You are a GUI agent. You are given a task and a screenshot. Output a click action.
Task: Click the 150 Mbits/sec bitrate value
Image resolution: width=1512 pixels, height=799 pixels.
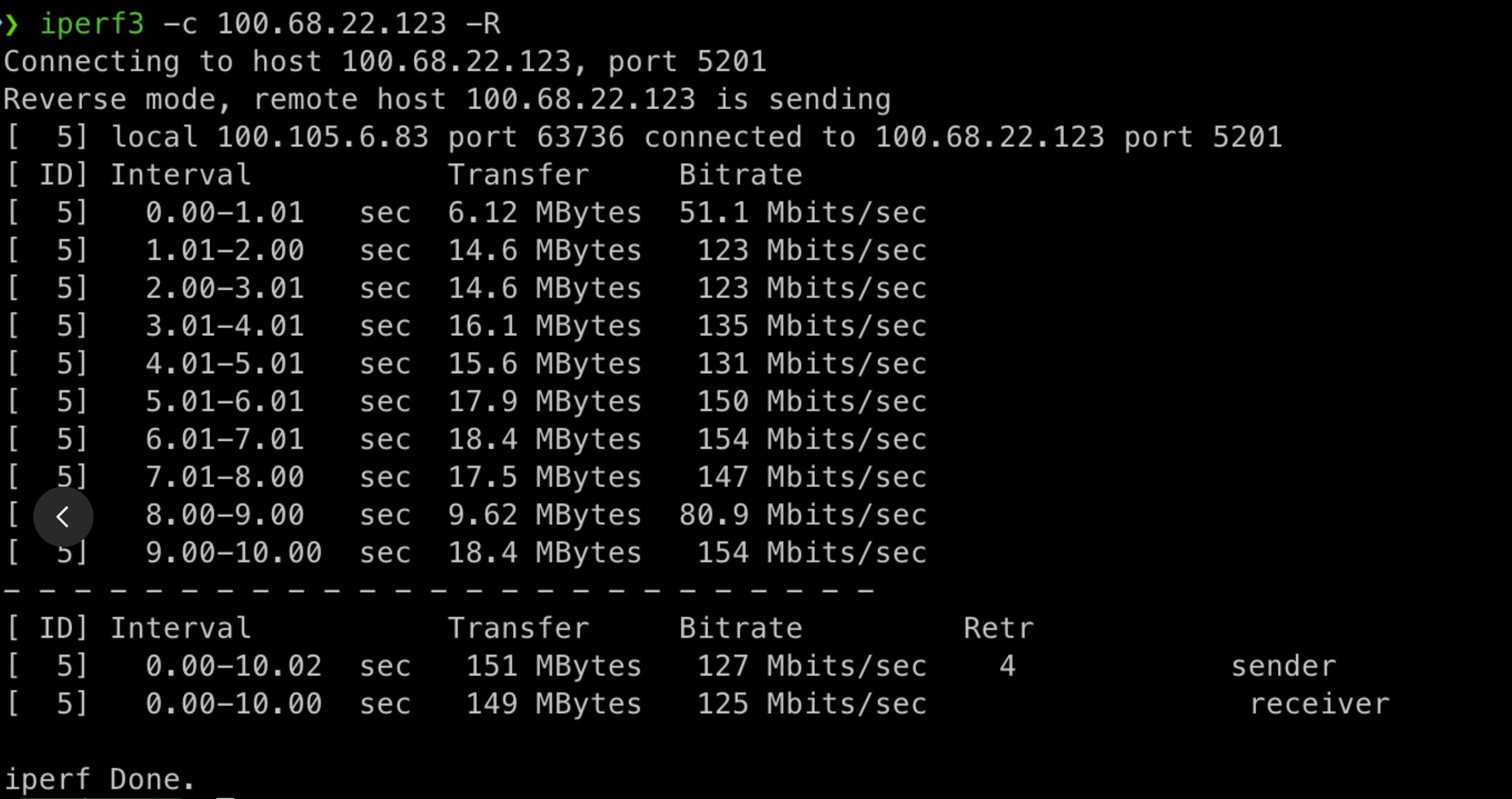point(812,401)
